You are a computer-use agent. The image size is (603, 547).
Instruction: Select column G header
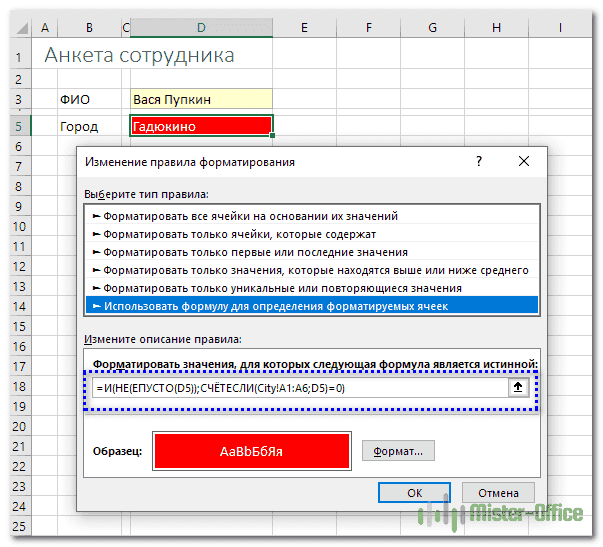tap(432, 28)
